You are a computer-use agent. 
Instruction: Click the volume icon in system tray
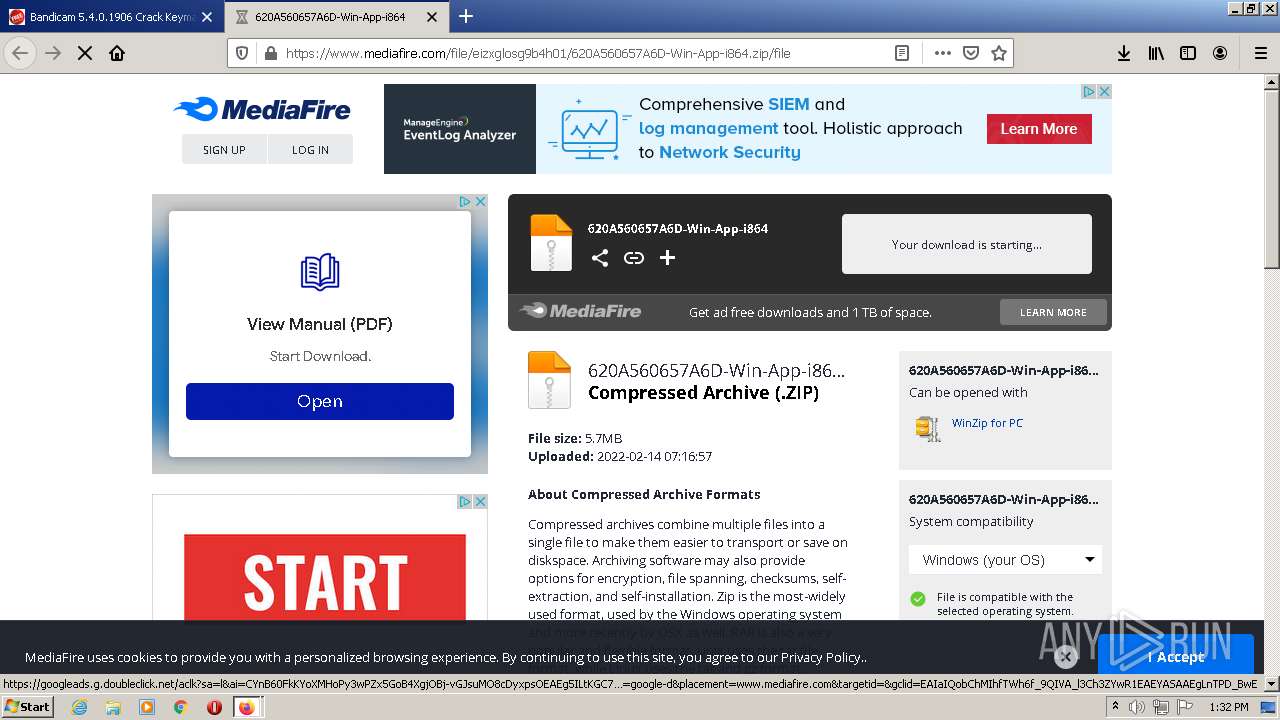coord(1137,707)
